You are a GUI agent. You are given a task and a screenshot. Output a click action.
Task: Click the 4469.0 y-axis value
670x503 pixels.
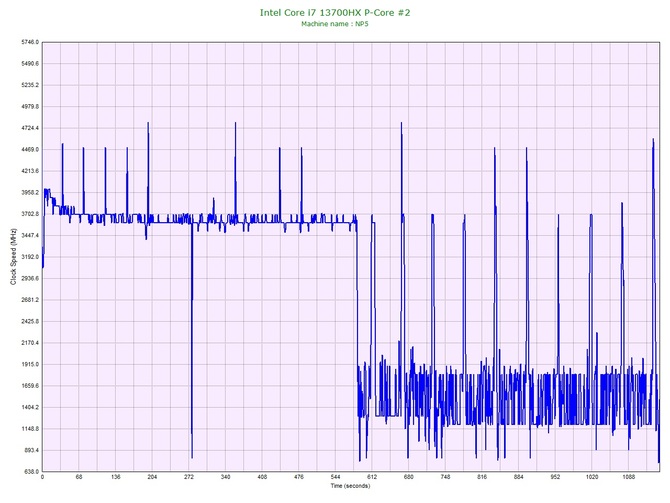[30, 150]
